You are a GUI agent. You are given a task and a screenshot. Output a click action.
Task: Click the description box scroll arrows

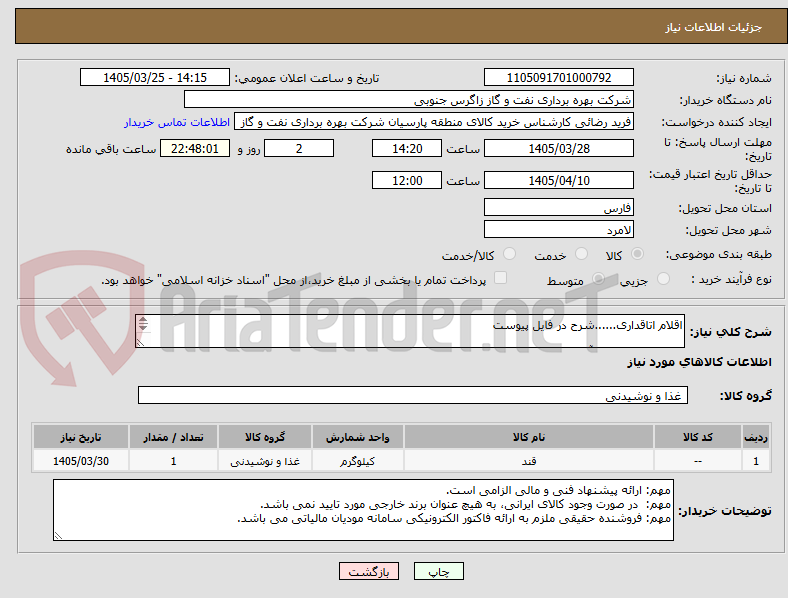[x=143, y=324]
